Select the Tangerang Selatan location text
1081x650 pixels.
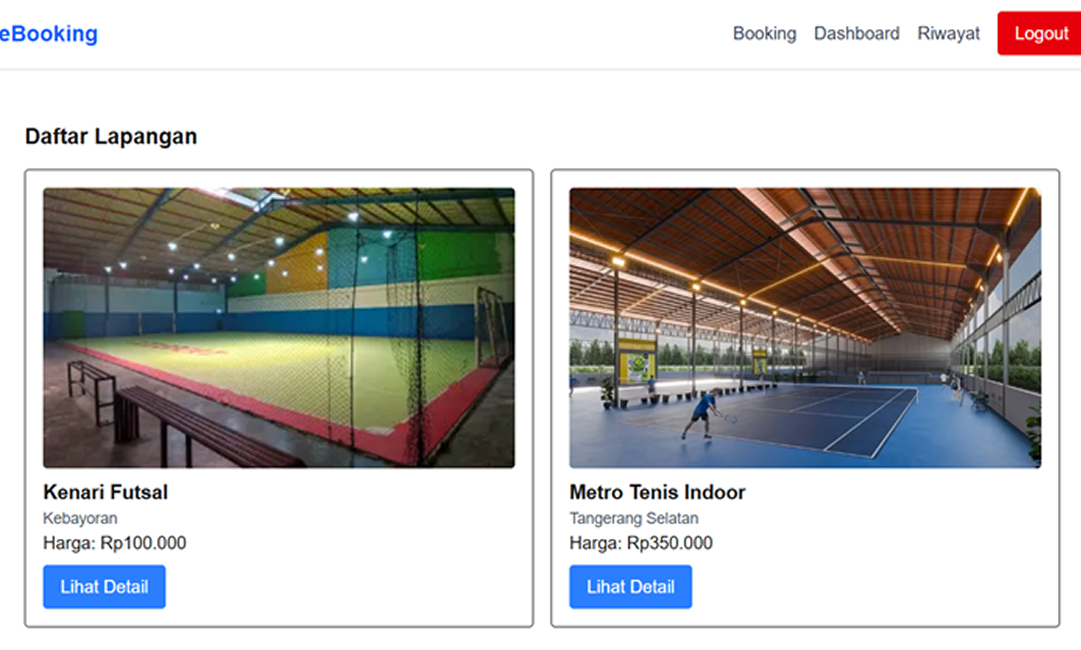633,518
